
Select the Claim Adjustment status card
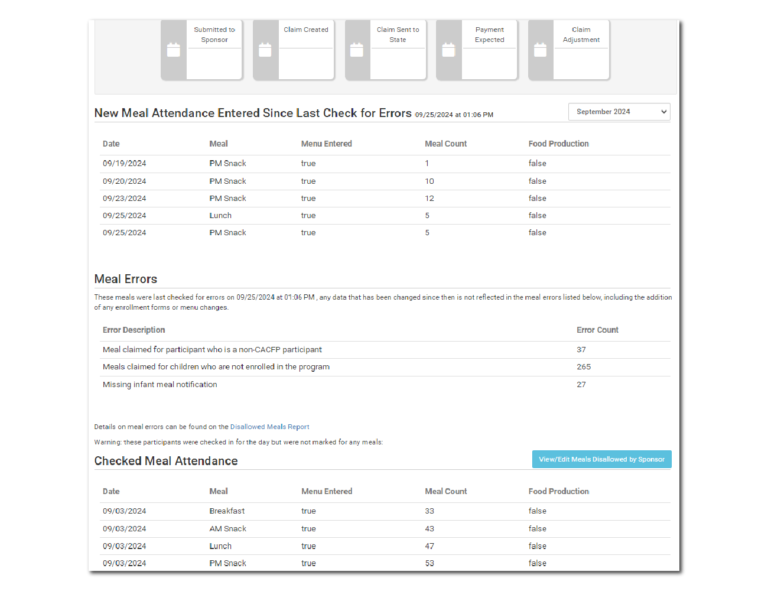point(581,47)
